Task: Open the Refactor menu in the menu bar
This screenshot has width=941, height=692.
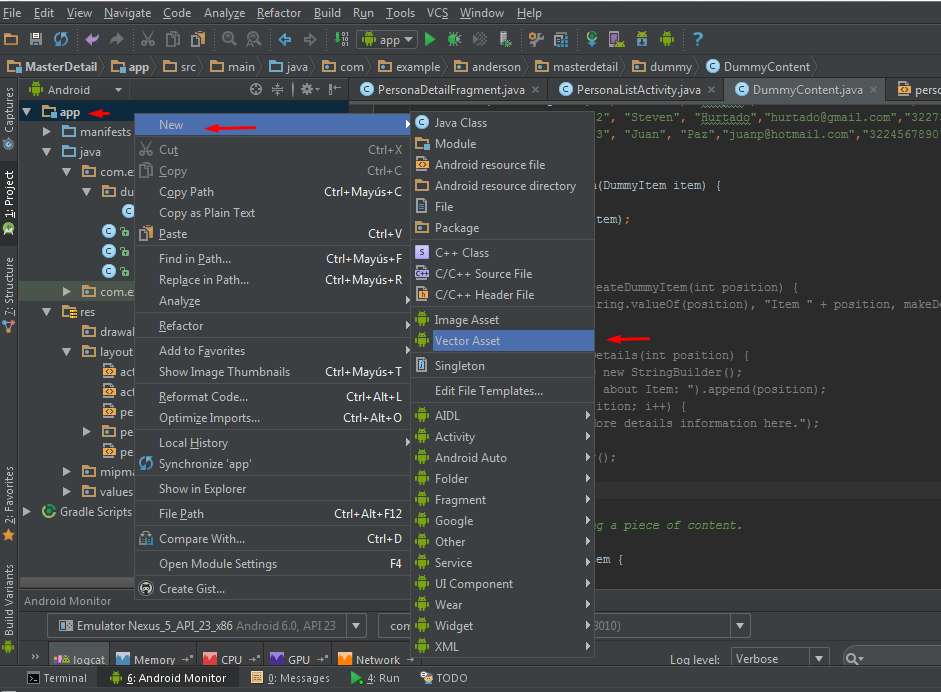Action: pyautogui.click(x=279, y=13)
